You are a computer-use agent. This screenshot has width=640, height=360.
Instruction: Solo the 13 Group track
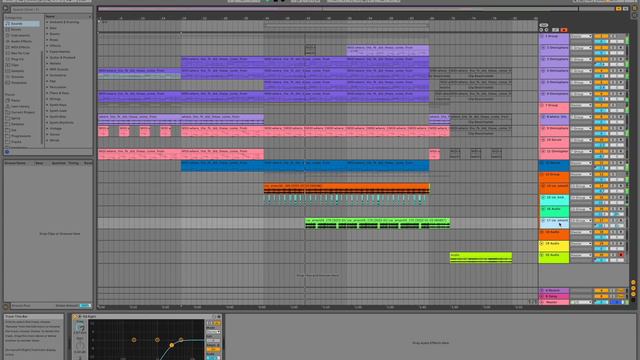(x=613, y=175)
